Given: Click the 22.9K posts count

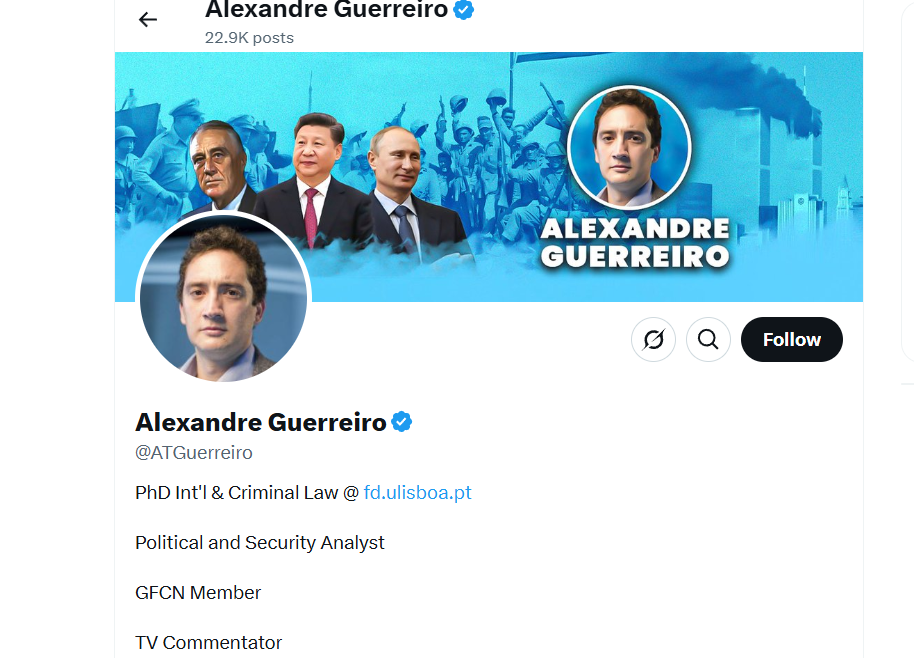Looking at the screenshot, I should pyautogui.click(x=249, y=38).
